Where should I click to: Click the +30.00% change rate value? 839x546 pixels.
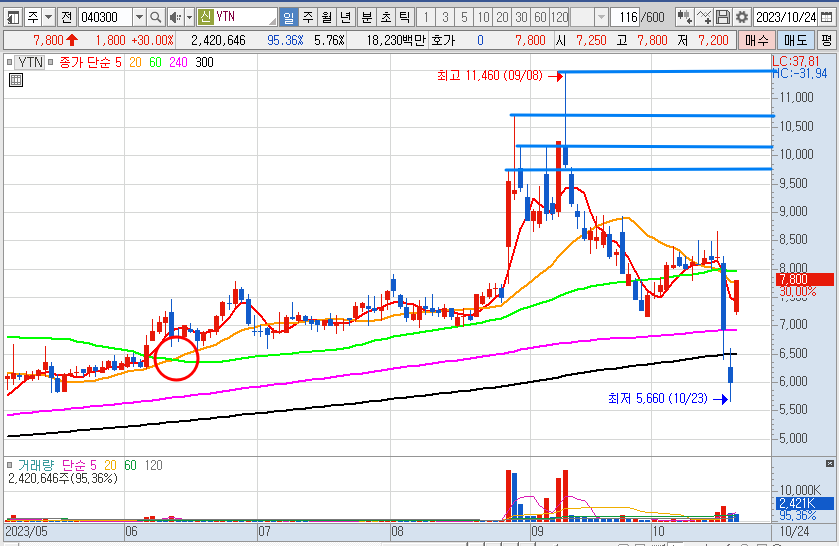click(152, 41)
